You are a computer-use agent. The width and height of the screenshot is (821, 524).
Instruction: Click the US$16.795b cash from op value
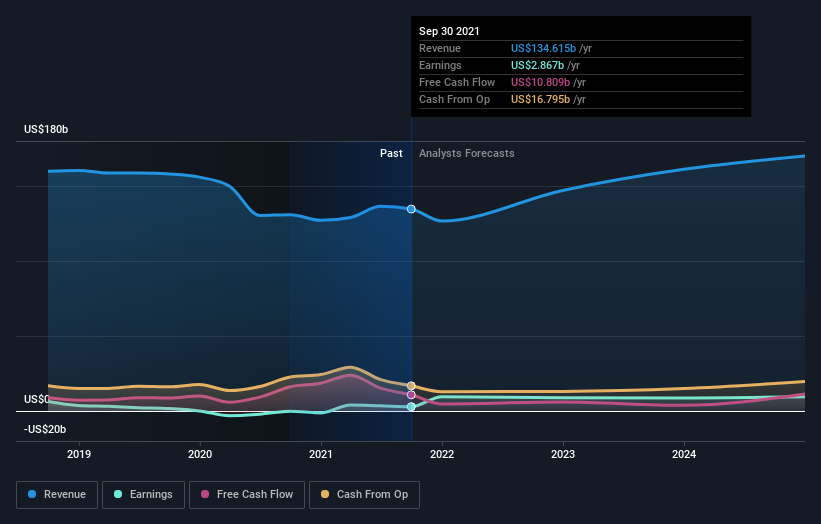tap(540, 99)
